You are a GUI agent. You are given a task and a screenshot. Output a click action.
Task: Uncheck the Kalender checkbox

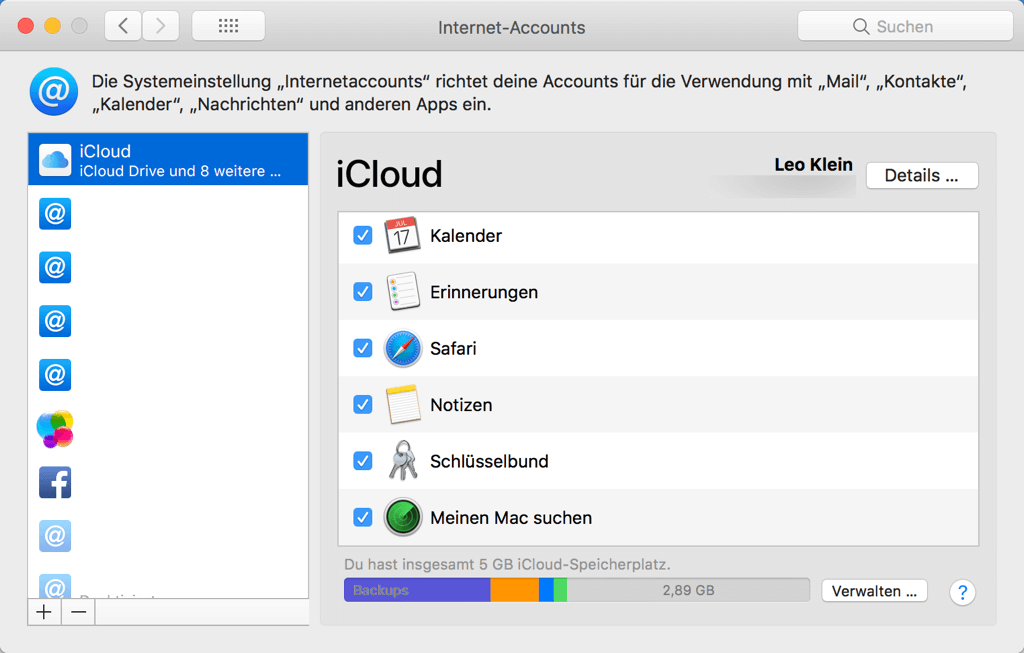[x=362, y=235]
